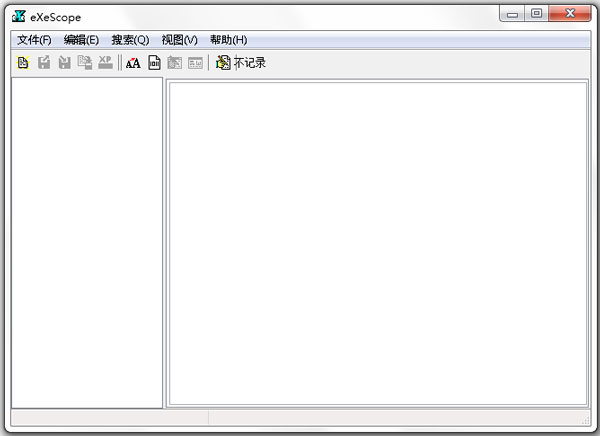Open the 文件(F) menu
The image size is (600, 436).
click(x=34, y=40)
